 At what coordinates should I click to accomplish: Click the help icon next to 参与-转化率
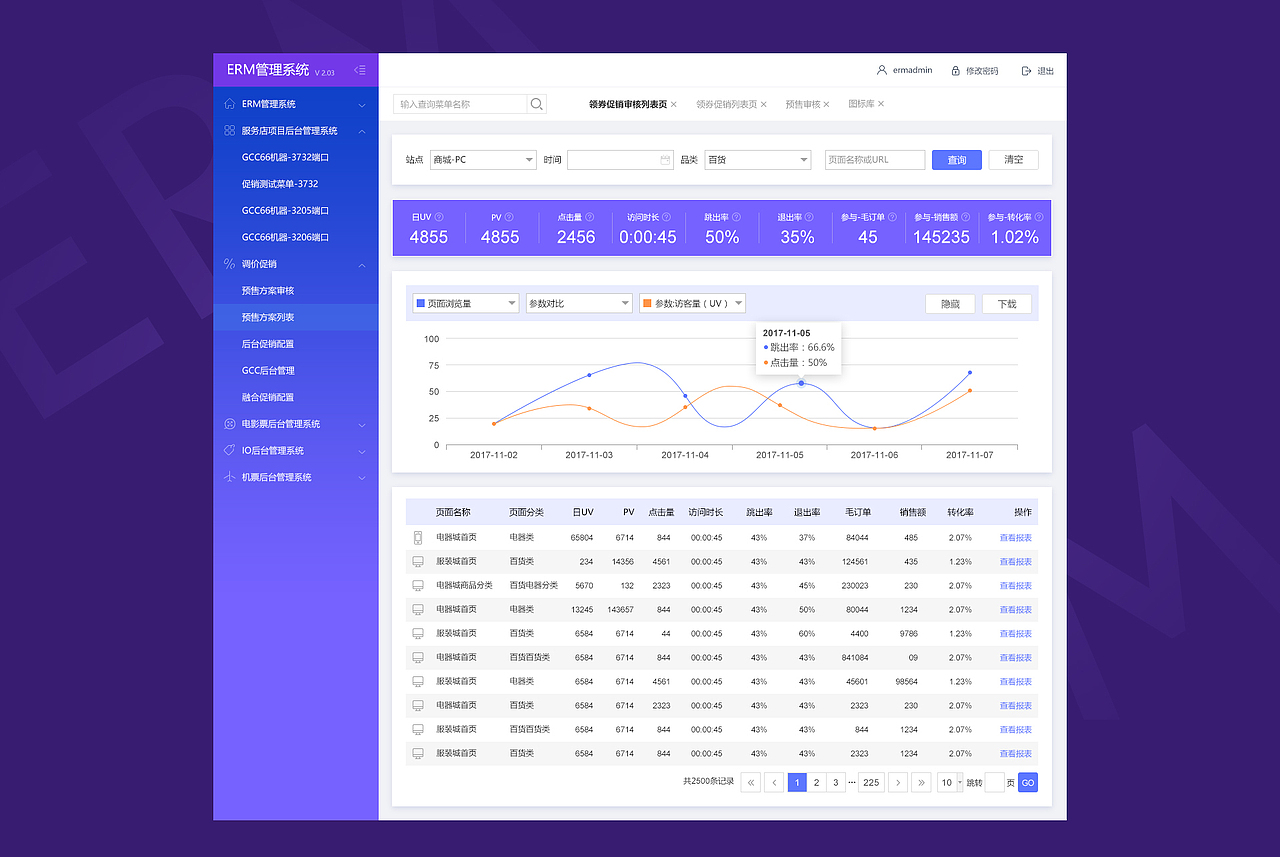pyautogui.click(x=1038, y=217)
